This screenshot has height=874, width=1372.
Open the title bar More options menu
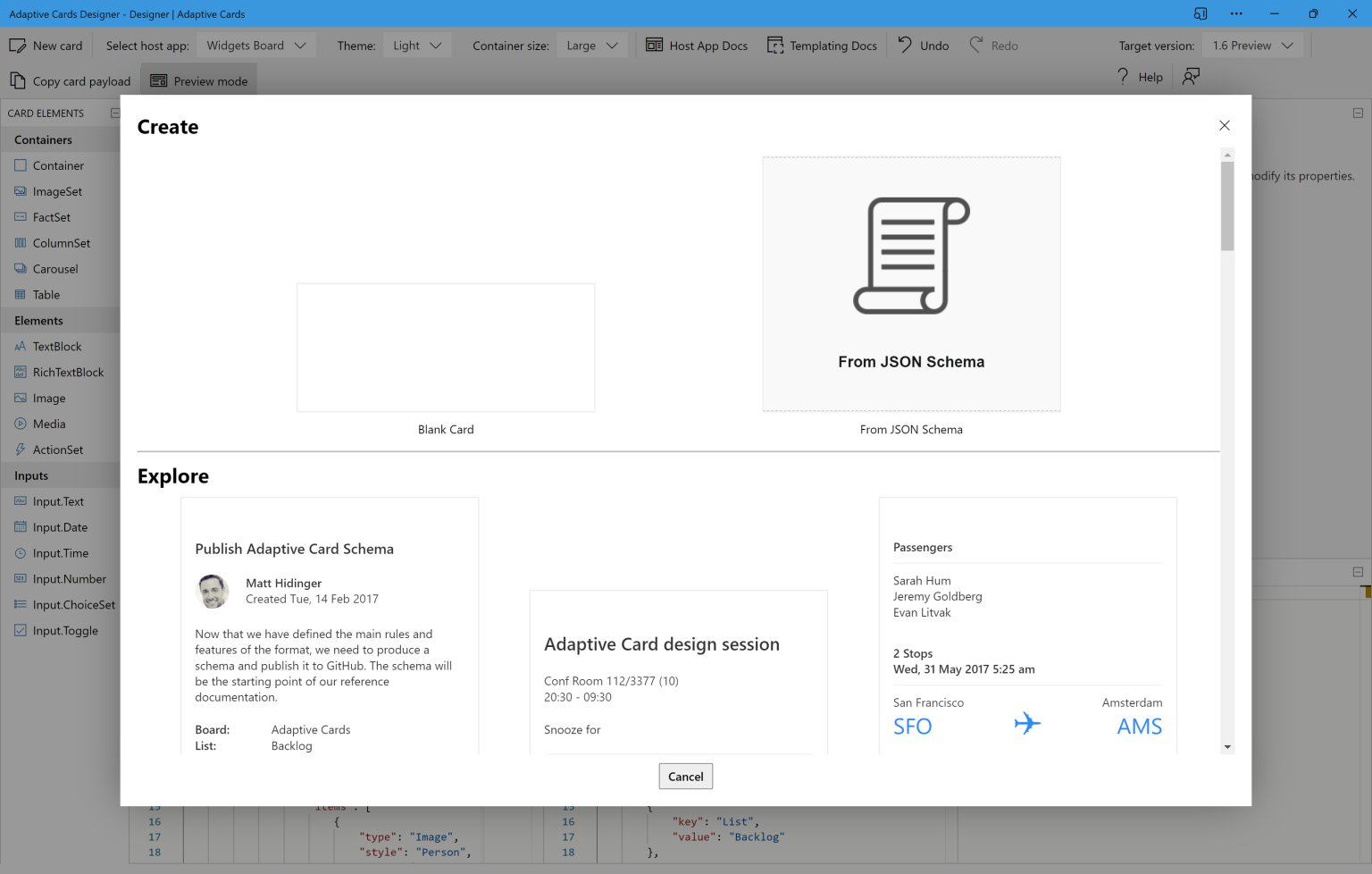pyautogui.click(x=1236, y=13)
